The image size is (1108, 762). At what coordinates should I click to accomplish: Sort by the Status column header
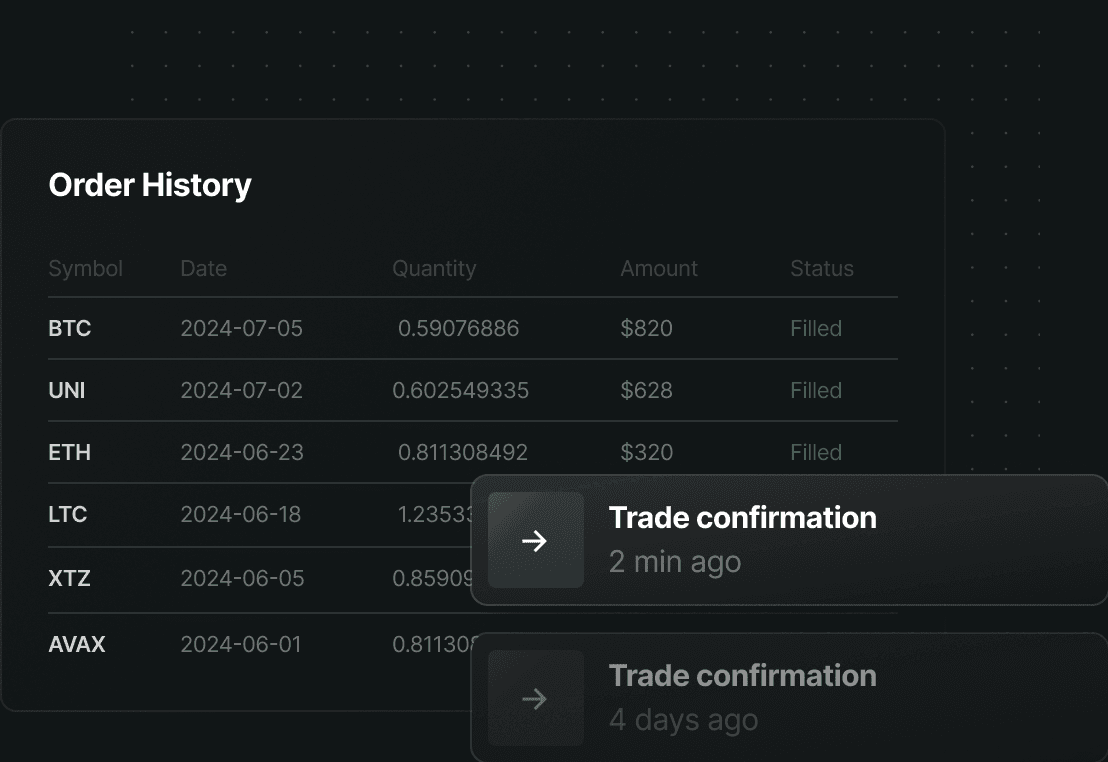click(x=821, y=268)
